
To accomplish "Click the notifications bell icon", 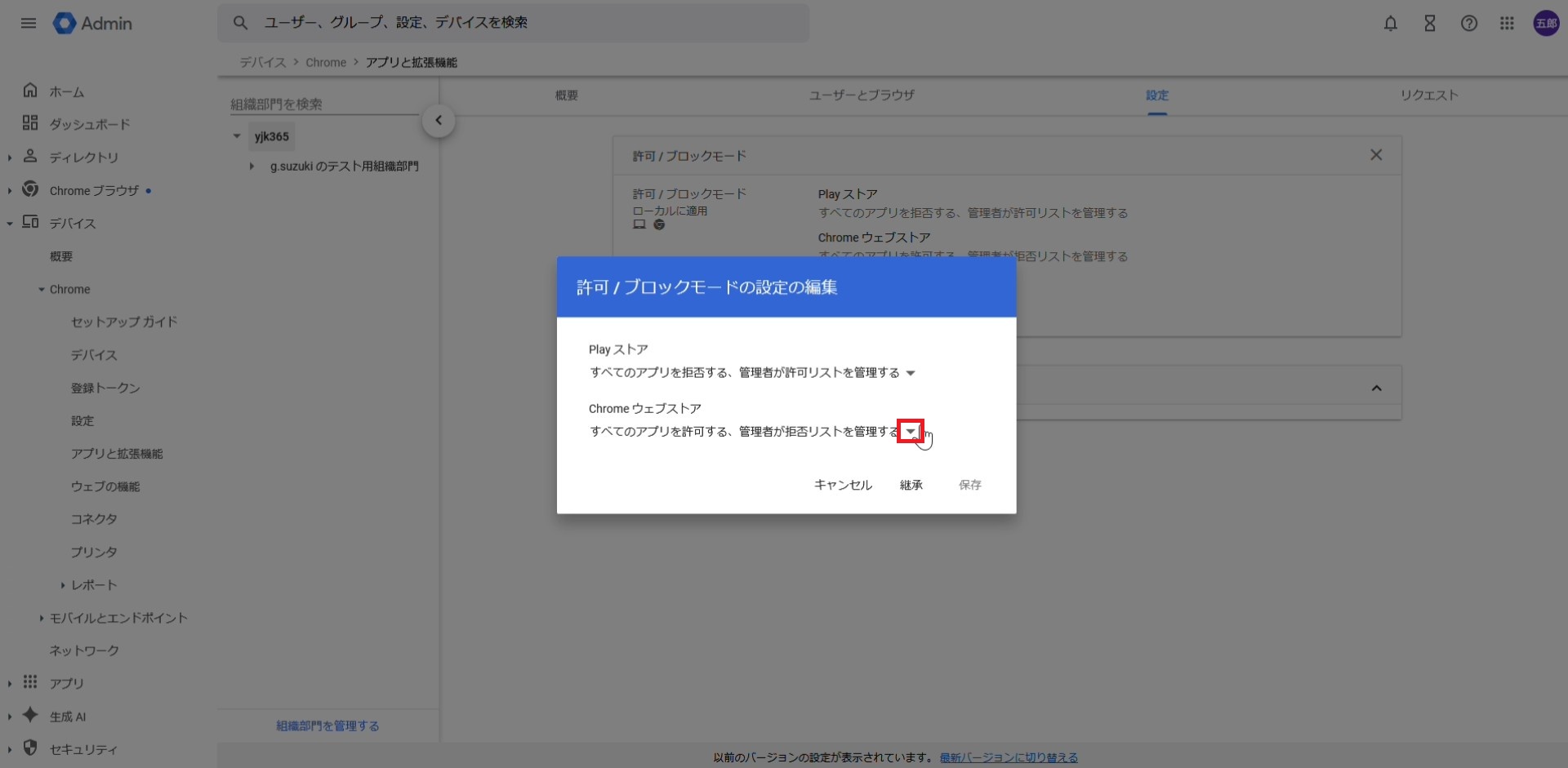I will (1390, 24).
